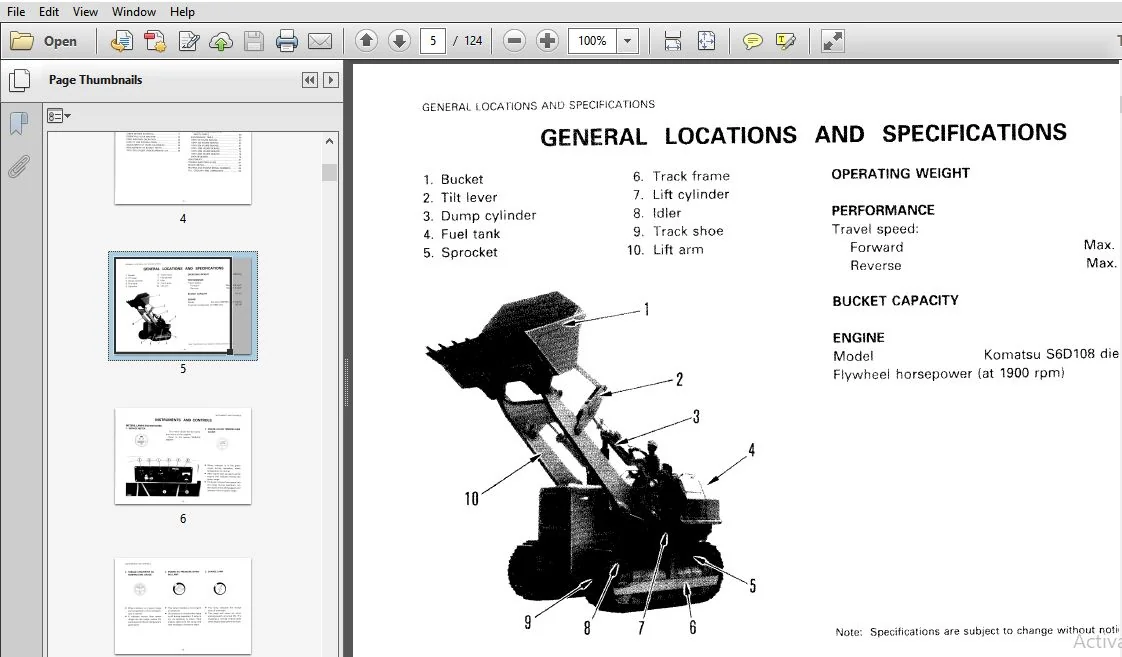
Task: Click the 'OPERATING WEIGHT' heading
Action: [901, 173]
